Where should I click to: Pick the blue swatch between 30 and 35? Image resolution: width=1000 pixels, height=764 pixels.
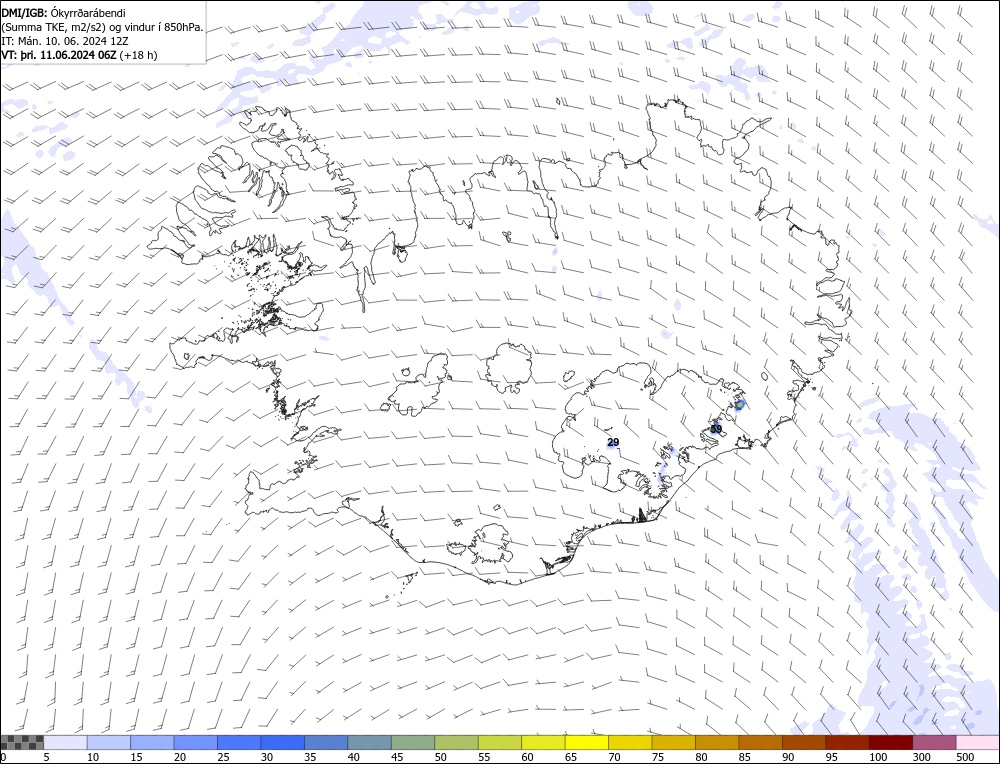pyautogui.click(x=283, y=742)
